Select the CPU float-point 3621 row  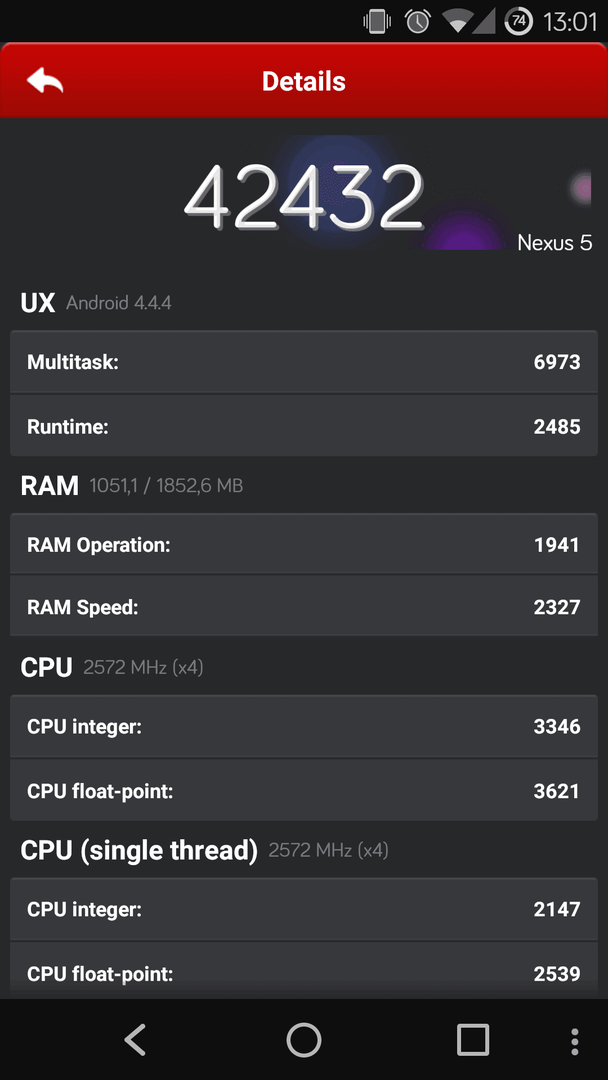click(x=304, y=790)
